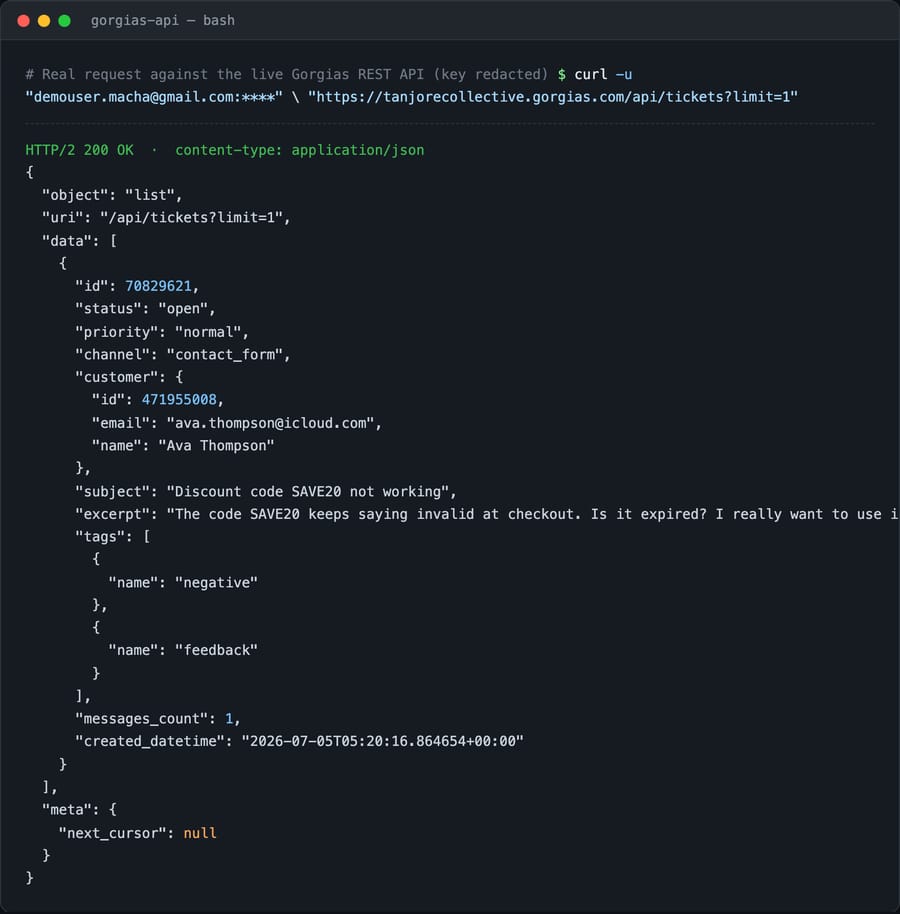Click the "curl" command text
This screenshot has height=914, width=900.
pos(590,75)
